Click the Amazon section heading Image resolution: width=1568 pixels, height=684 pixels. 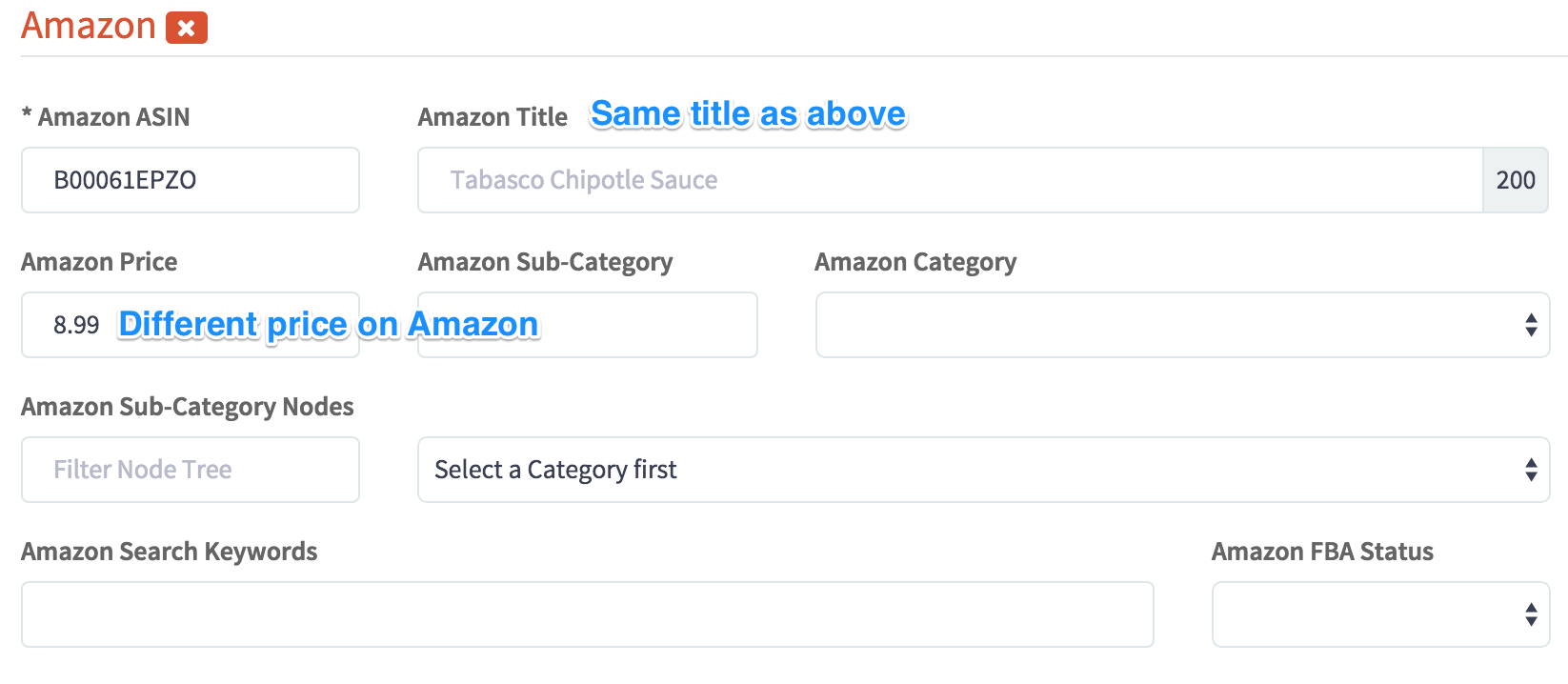(89, 26)
